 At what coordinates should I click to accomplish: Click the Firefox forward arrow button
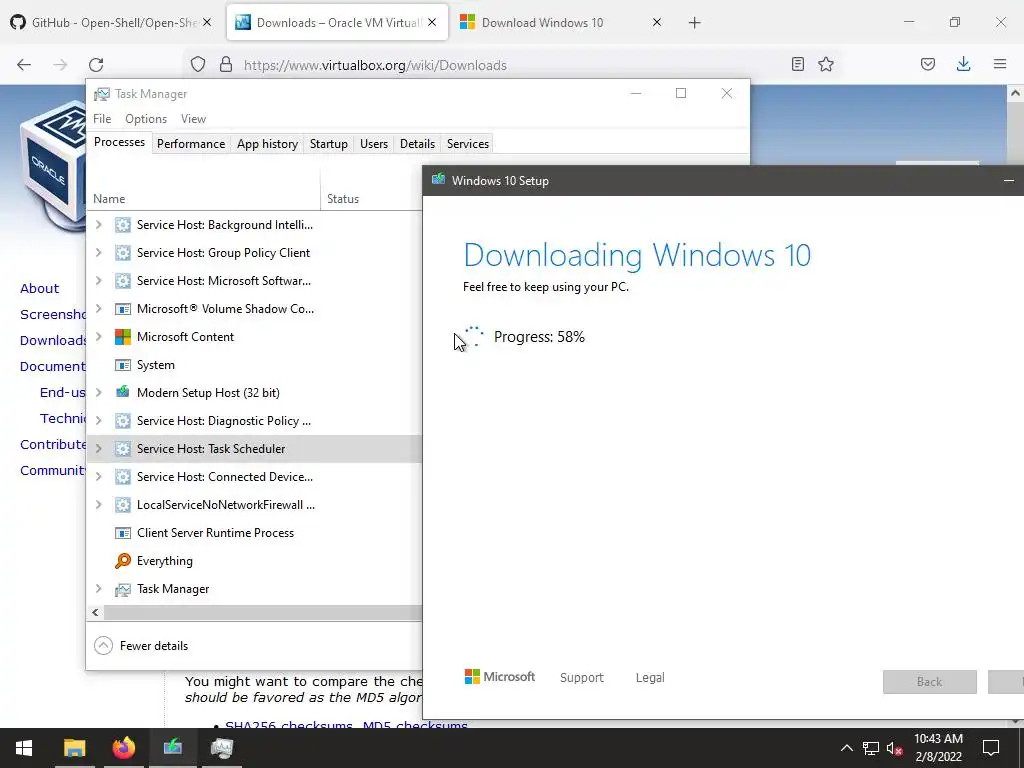click(x=60, y=65)
